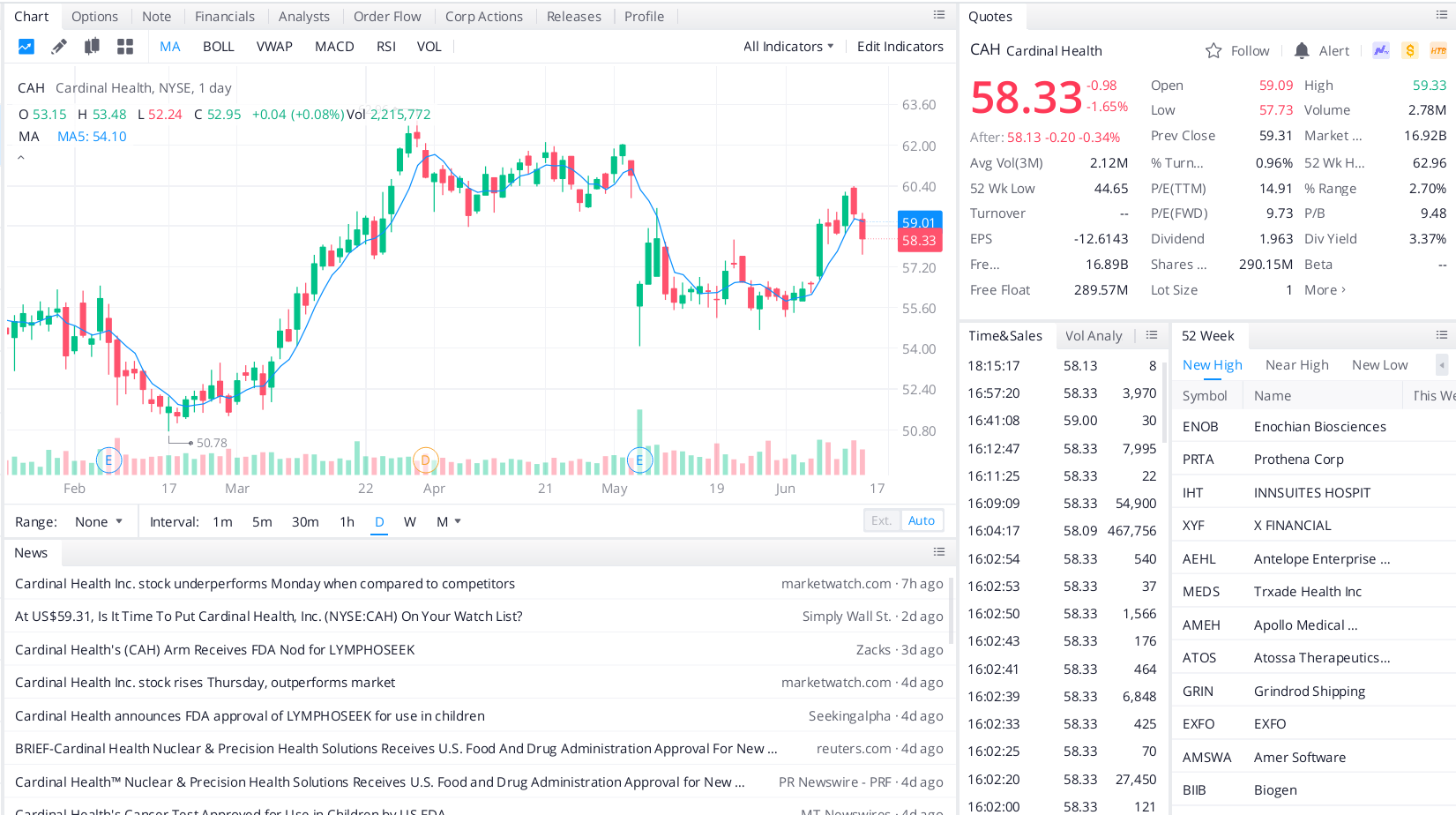Click the scroll arrow beside New Low tab
The width and height of the screenshot is (1456, 815).
coord(1442,365)
